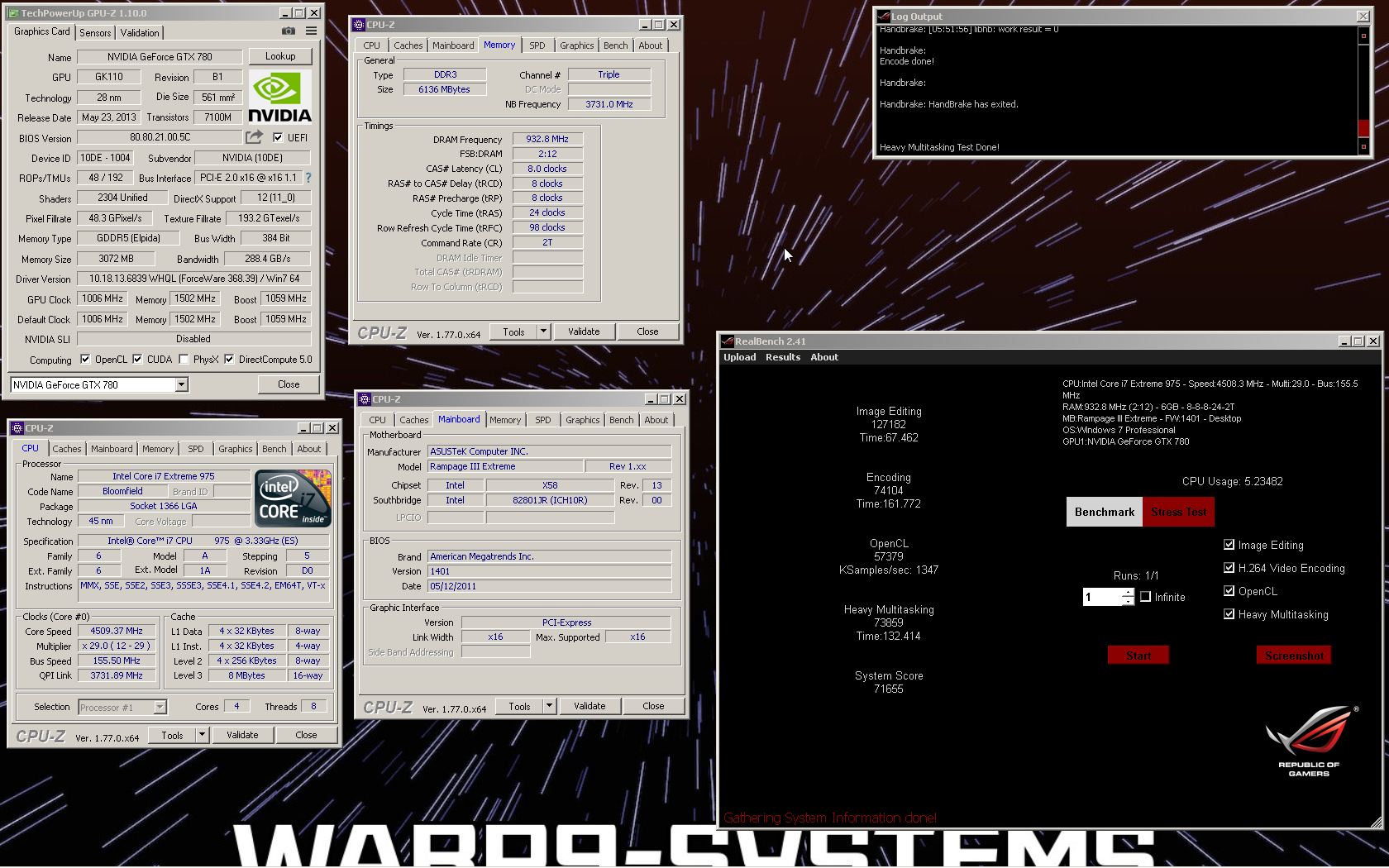The width and height of the screenshot is (1389, 868).
Task: Enable the Infinite runs checkbox
Action: pyautogui.click(x=1145, y=597)
